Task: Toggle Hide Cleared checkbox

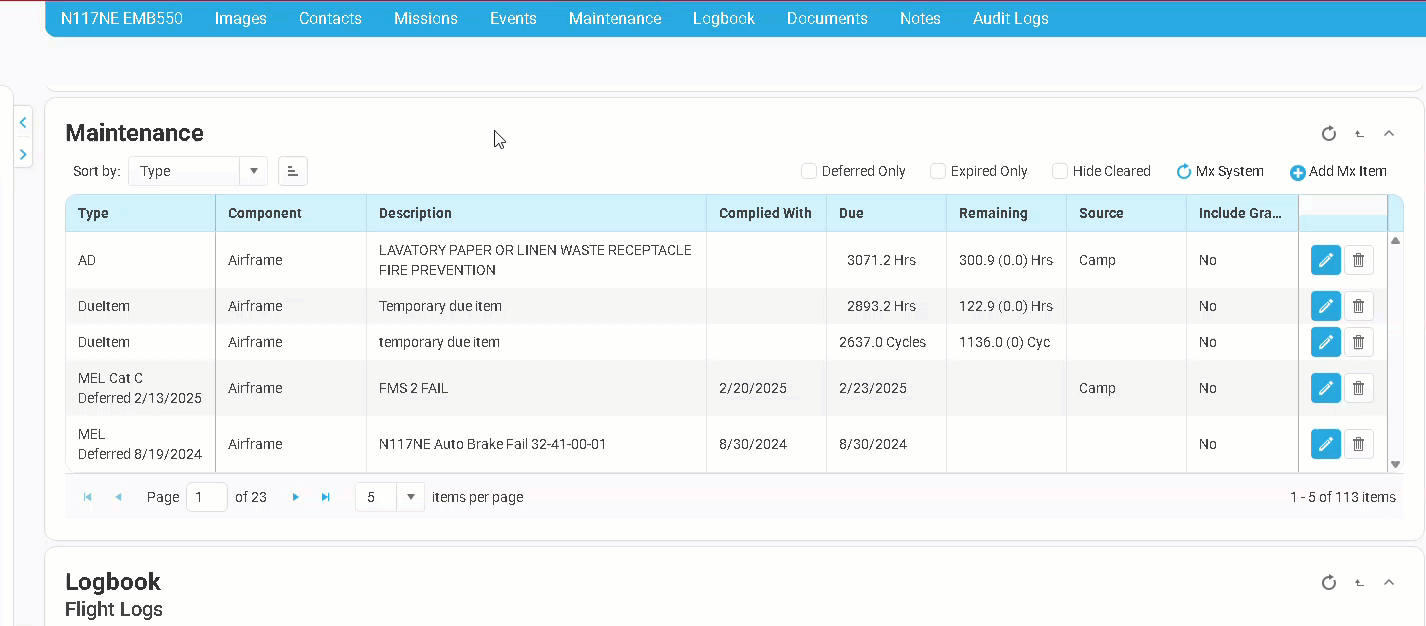Action: point(1060,171)
